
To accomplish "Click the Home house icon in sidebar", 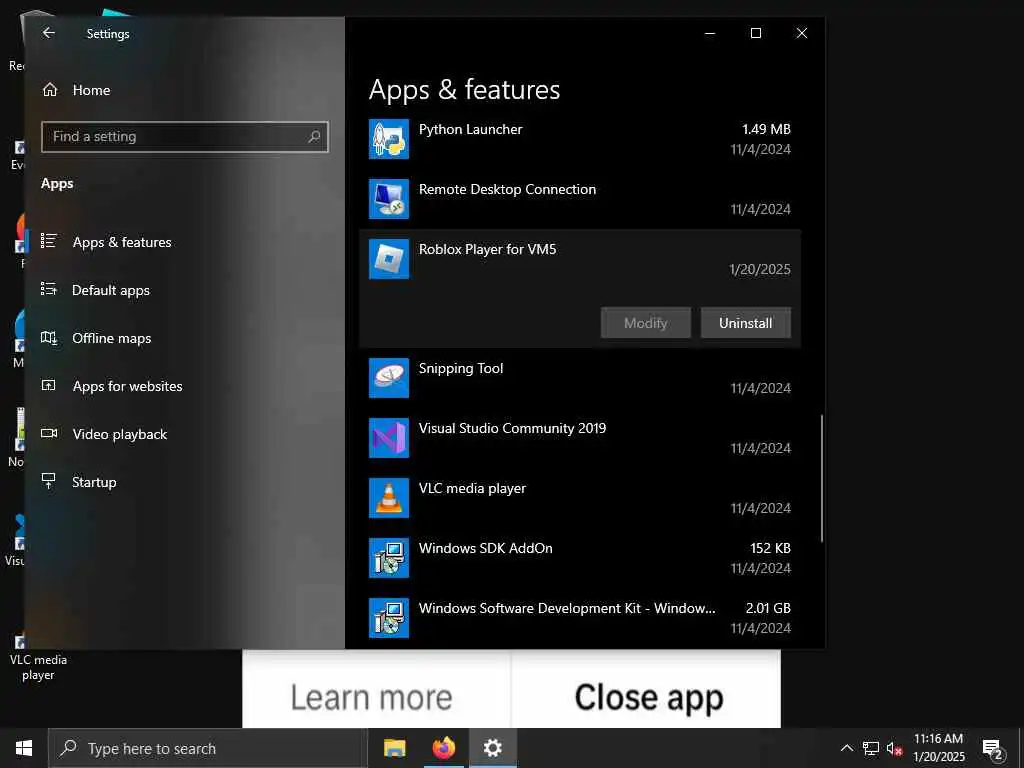I will (50, 89).
